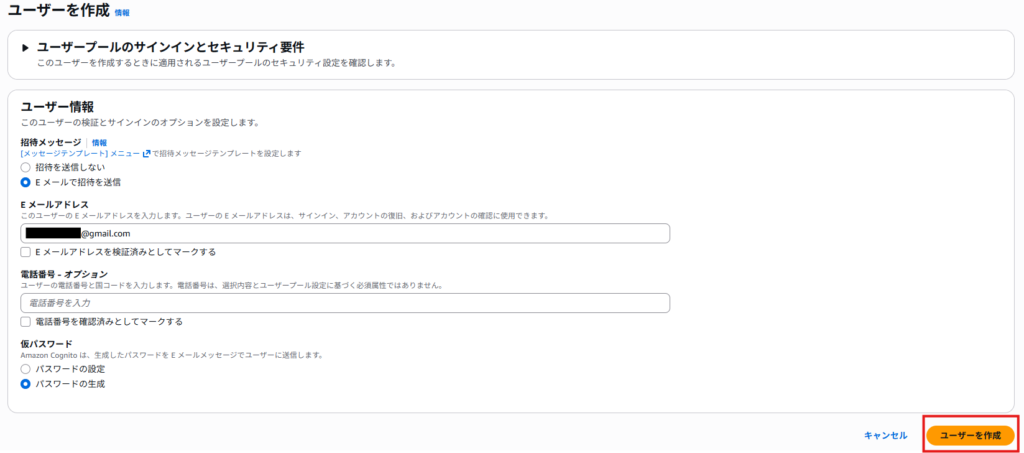The width and height of the screenshot is (1024, 453).
Task: Open 情報 link beside the ユーザーを作成 title
Action: tap(122, 13)
